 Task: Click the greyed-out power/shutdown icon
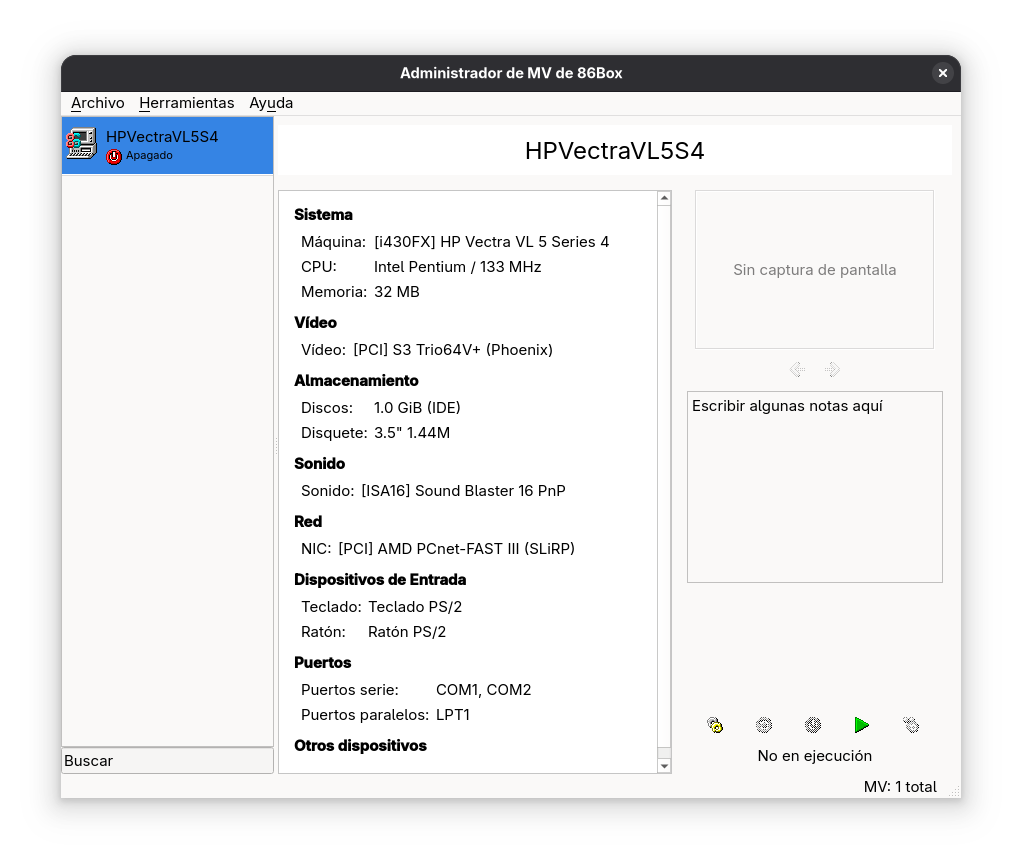(813, 725)
